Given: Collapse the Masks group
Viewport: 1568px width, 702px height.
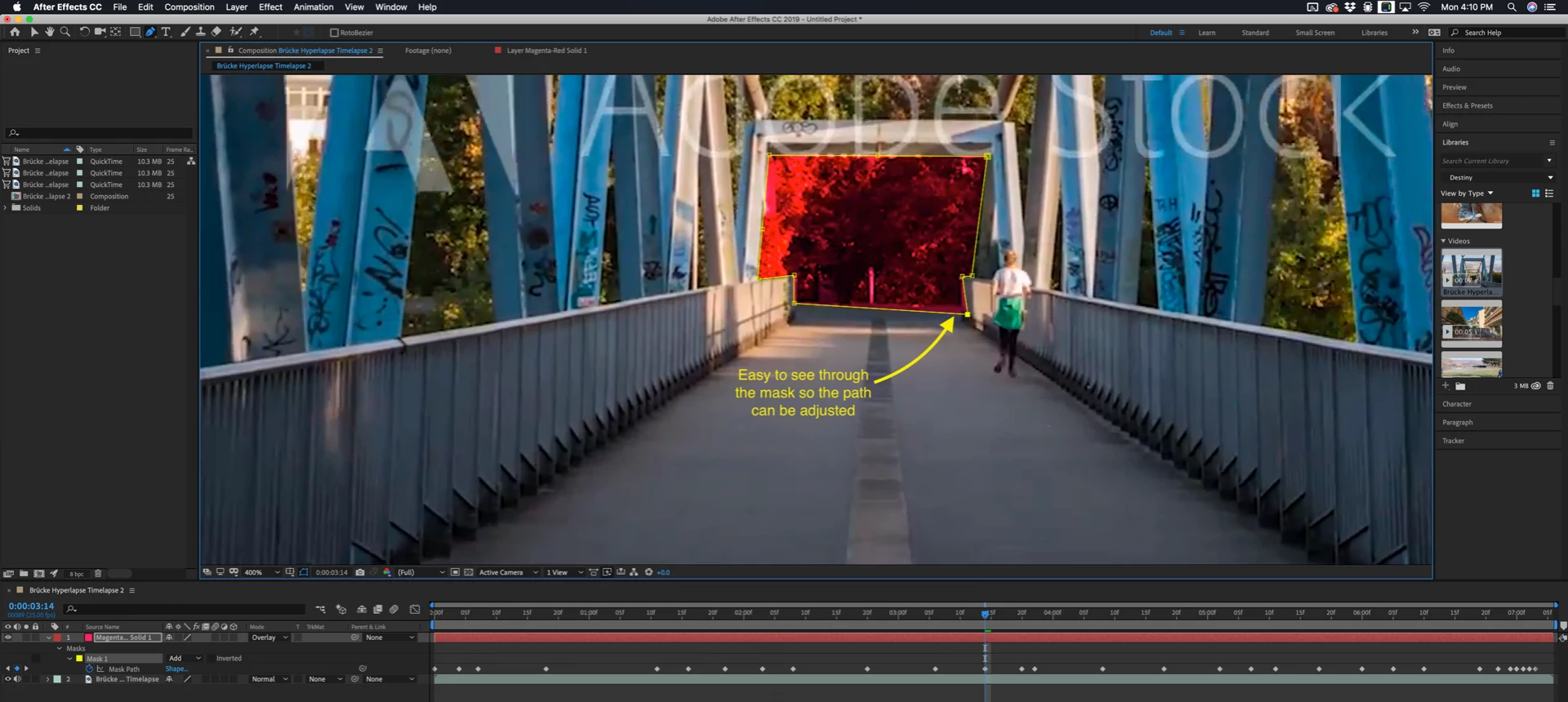Looking at the screenshot, I should click(x=60, y=648).
